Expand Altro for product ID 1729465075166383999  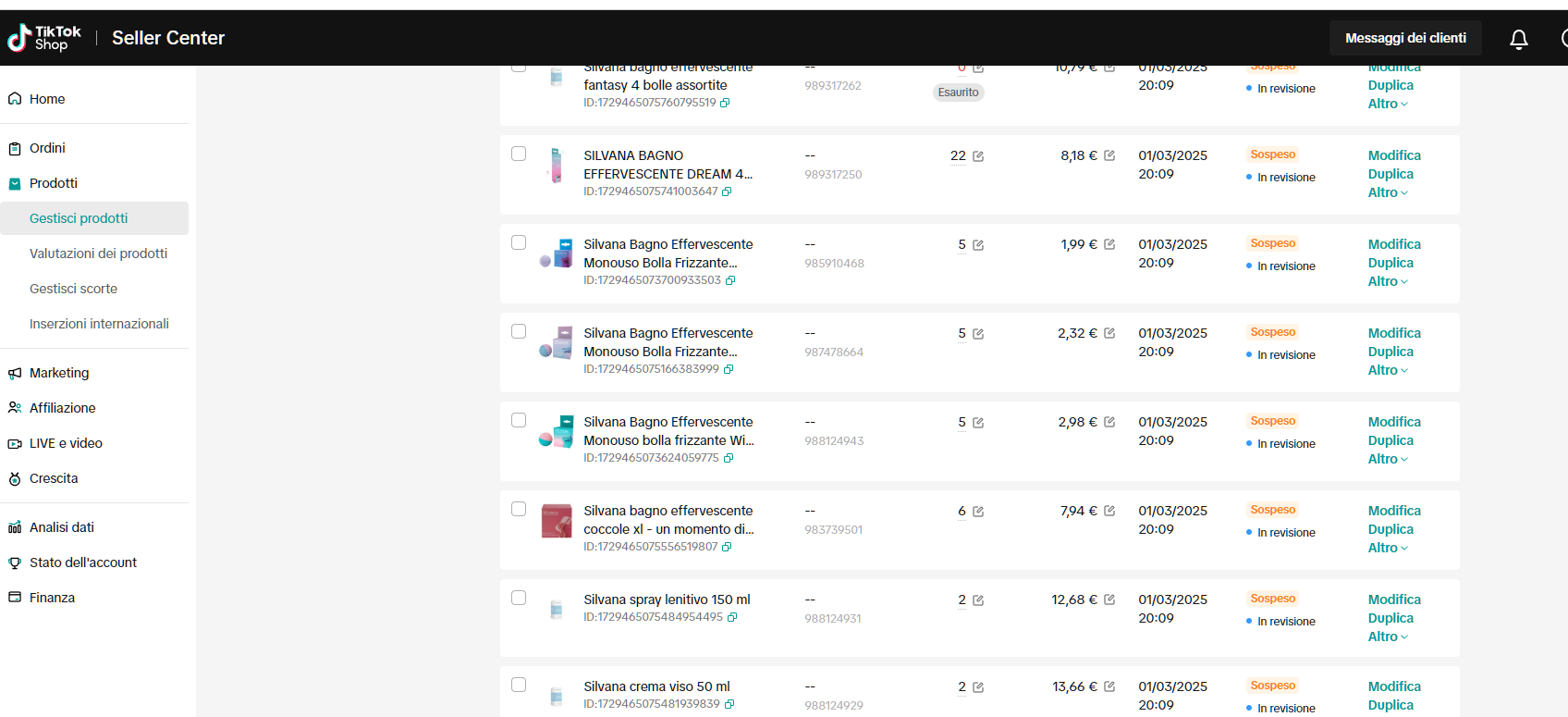(1388, 370)
